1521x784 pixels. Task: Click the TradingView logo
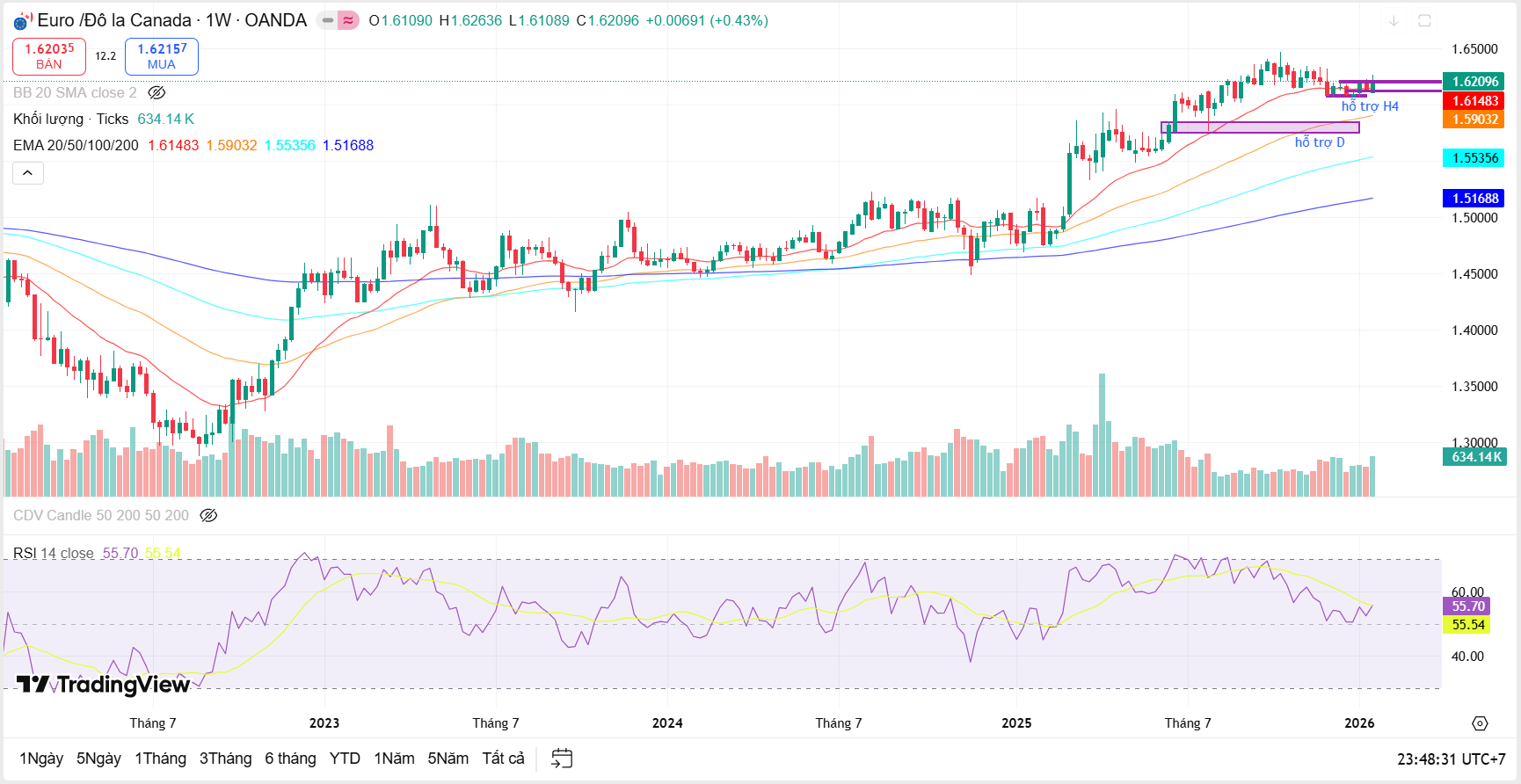point(103,684)
